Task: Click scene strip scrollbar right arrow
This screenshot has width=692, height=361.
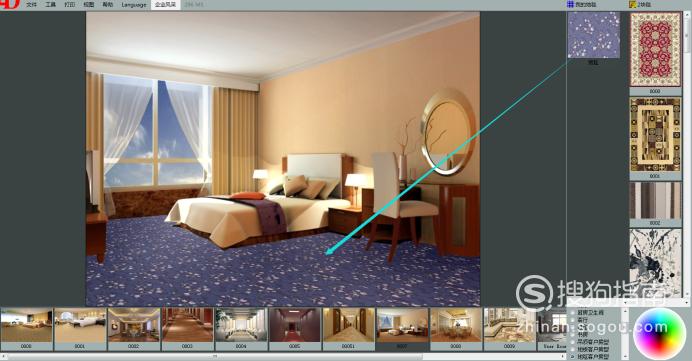Action: tap(562, 356)
